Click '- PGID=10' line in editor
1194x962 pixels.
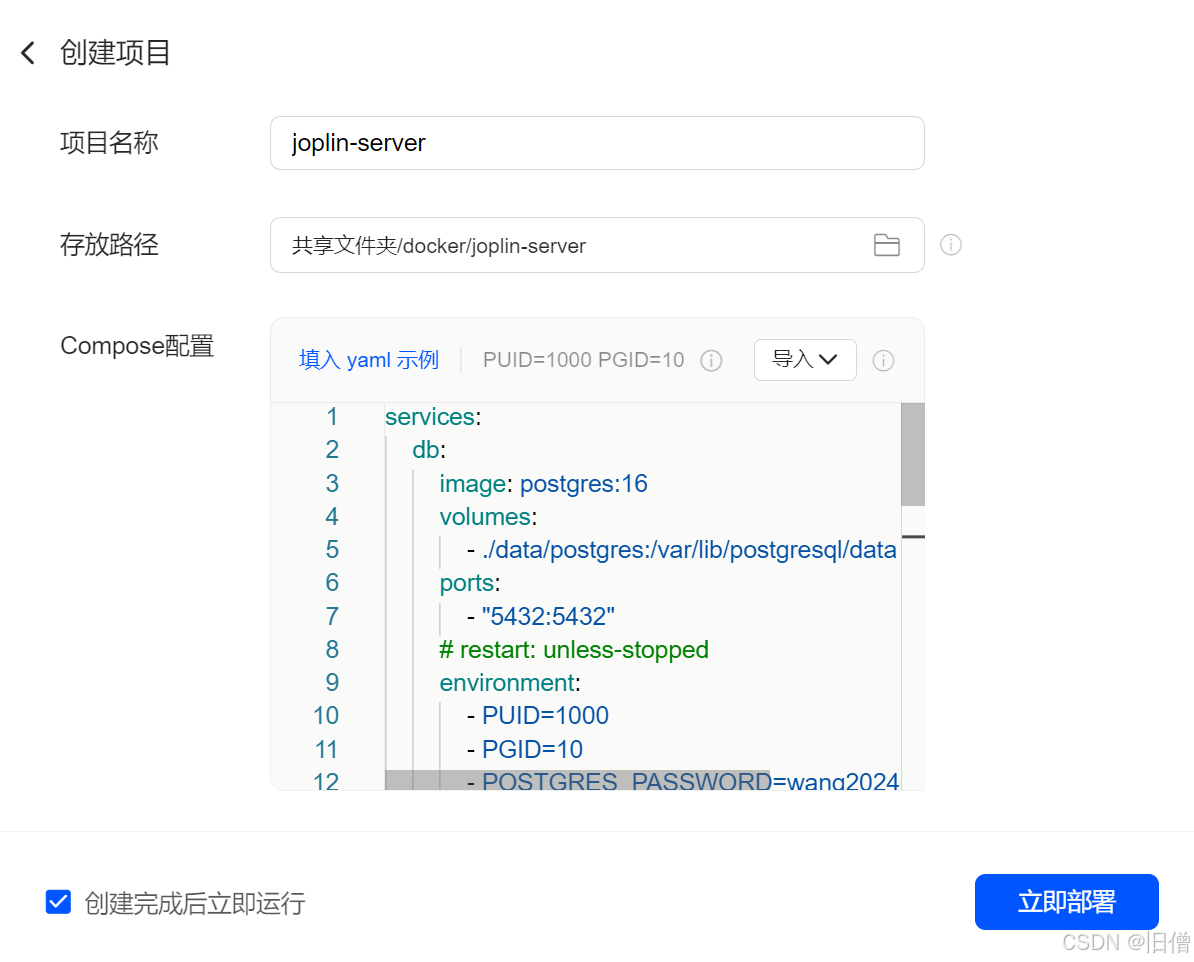pos(525,749)
